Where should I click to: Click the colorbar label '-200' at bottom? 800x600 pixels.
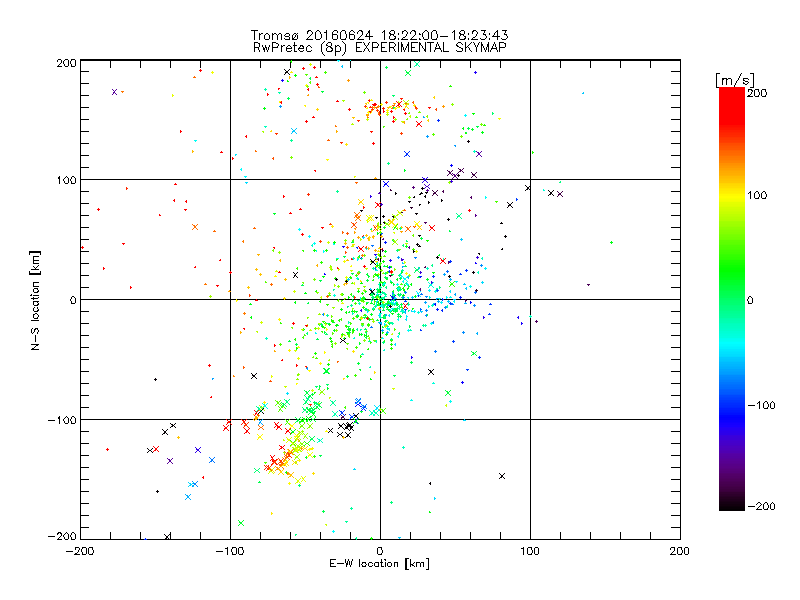pos(762,506)
